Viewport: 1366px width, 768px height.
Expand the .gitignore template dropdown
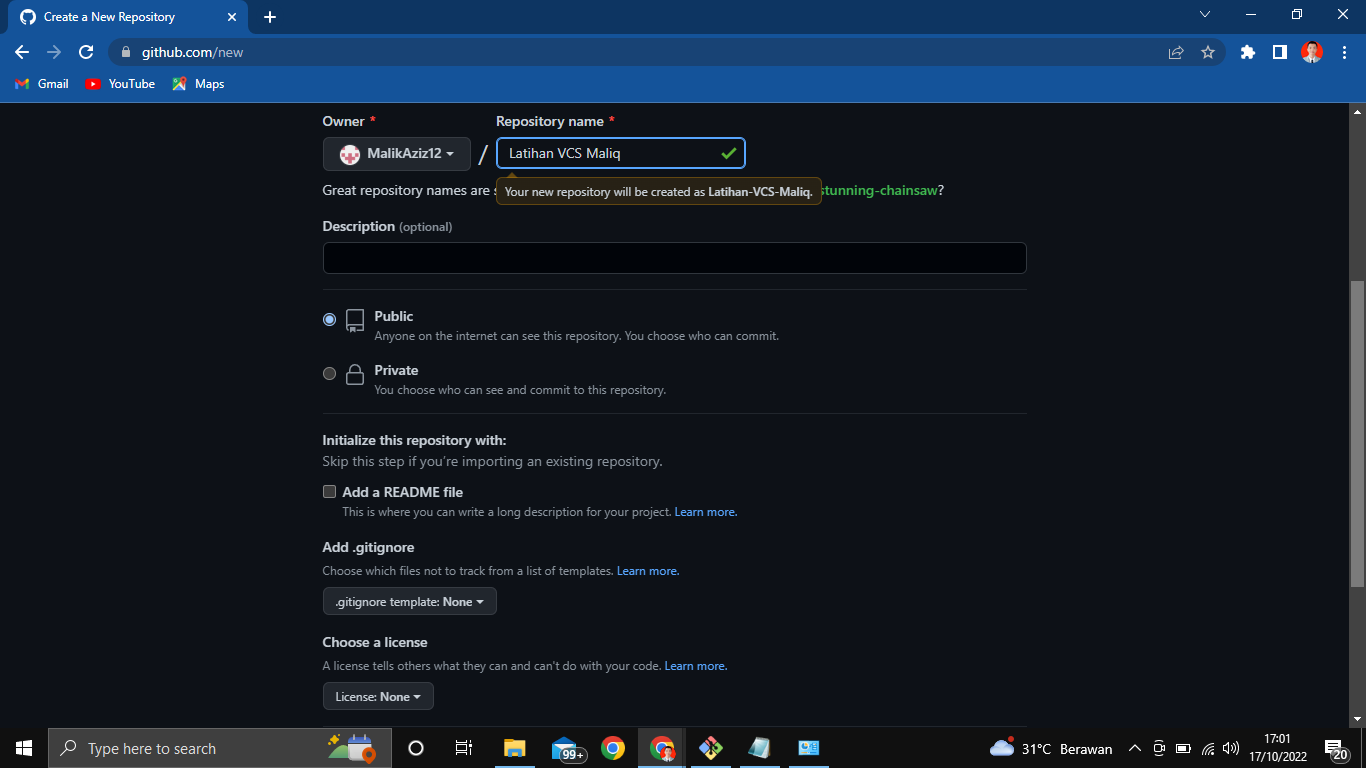coord(409,602)
